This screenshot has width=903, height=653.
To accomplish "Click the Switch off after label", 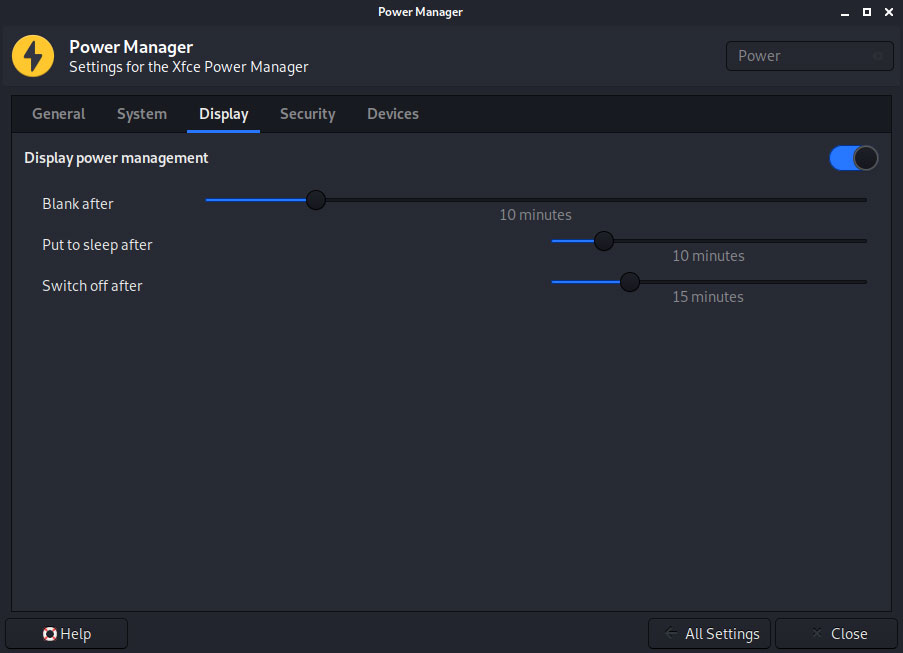I will click(x=92, y=286).
